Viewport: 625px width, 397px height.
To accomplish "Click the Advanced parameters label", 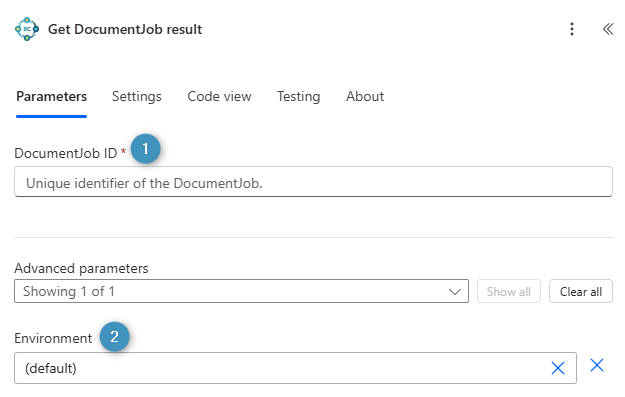I will point(81,268).
